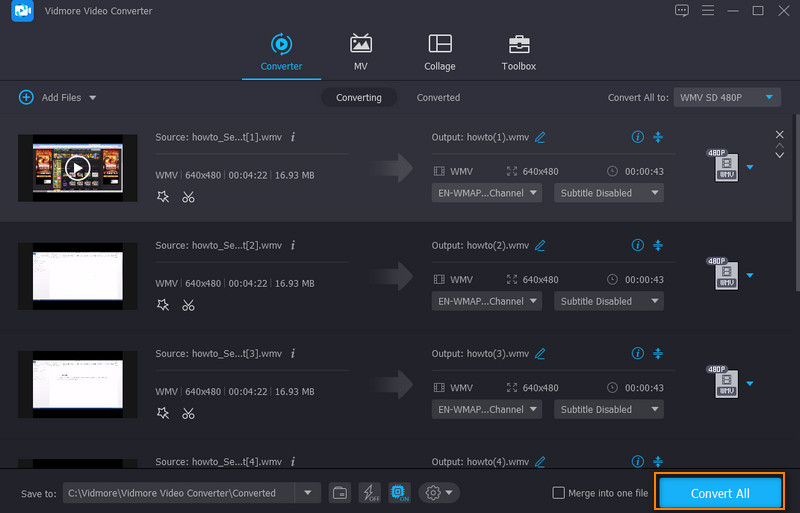The image size is (800, 513).
Task: Rename output howto(1).wmv with pencil icon
Action: pos(540,137)
